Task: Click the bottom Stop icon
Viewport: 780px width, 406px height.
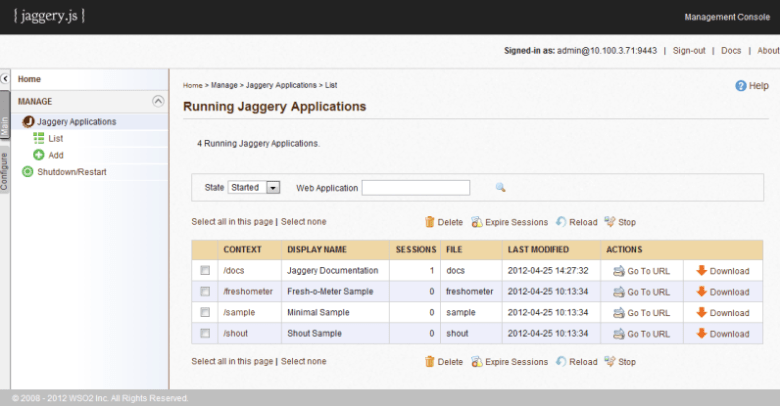Action: click(x=610, y=361)
